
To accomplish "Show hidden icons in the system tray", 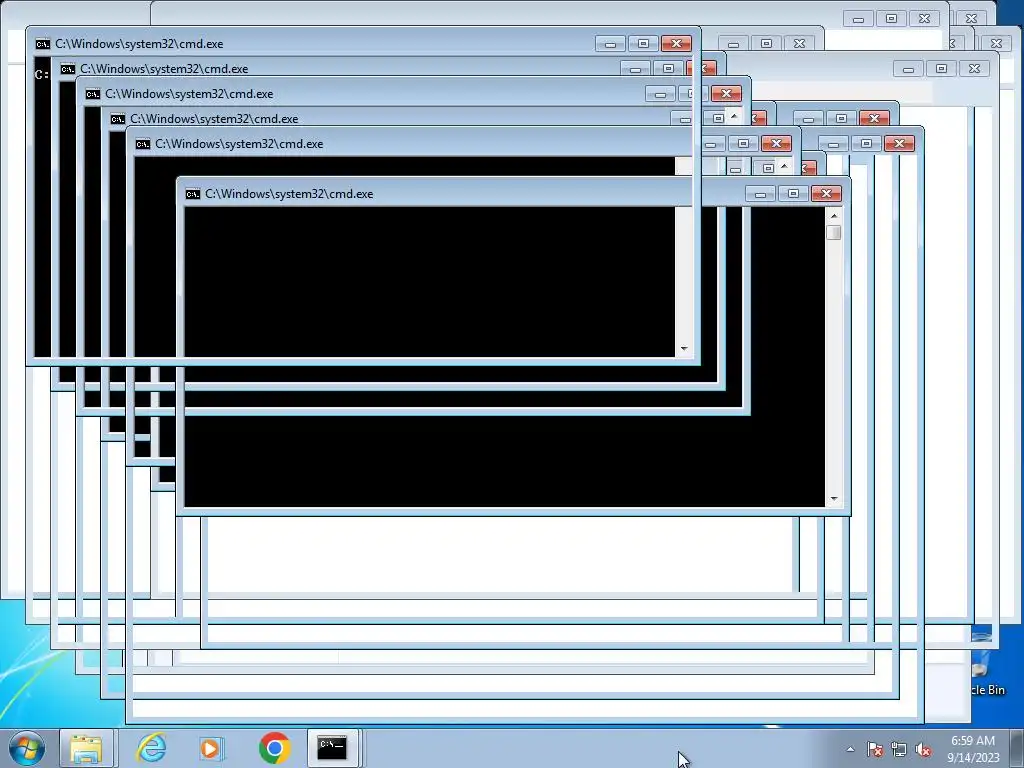I will point(850,749).
